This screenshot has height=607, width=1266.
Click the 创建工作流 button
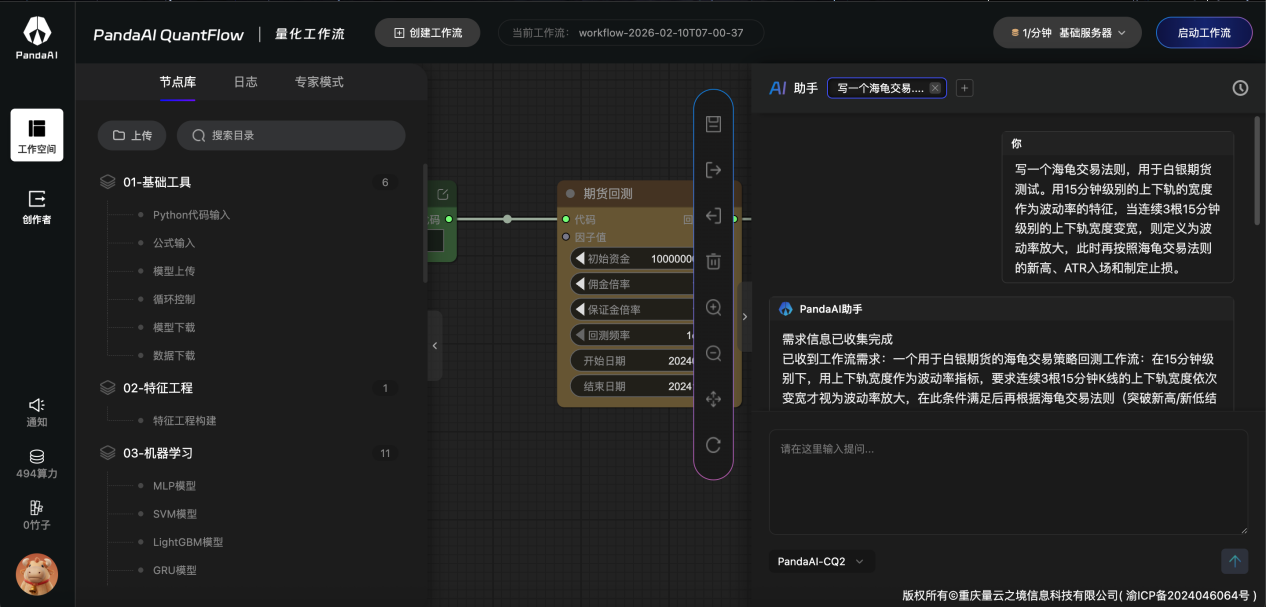point(427,32)
